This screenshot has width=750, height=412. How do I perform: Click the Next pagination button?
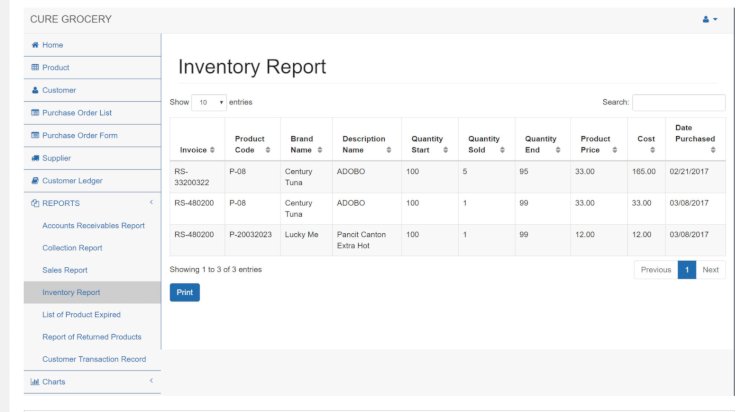710,270
